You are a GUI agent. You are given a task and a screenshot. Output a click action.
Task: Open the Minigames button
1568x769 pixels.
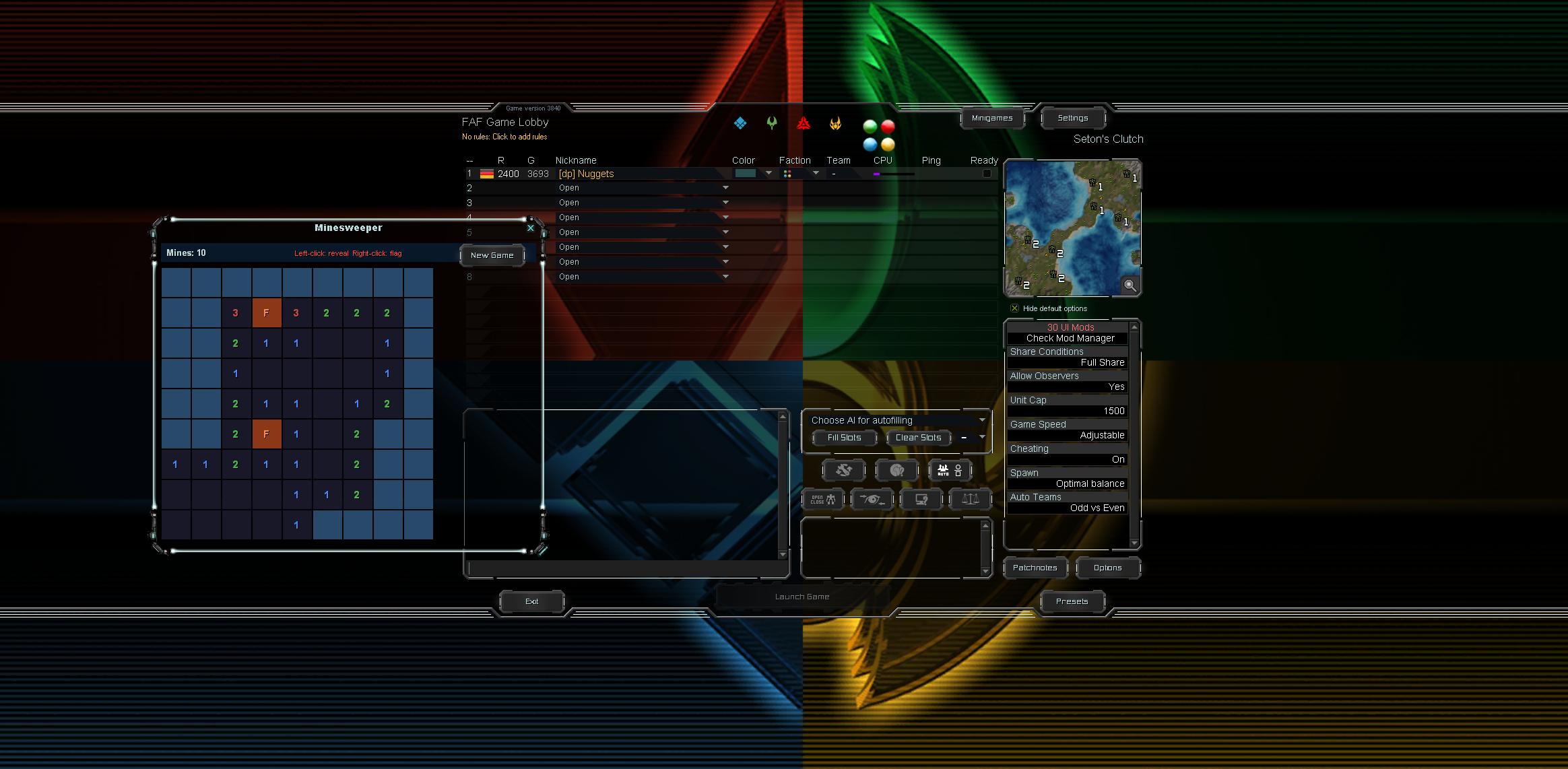(992, 118)
